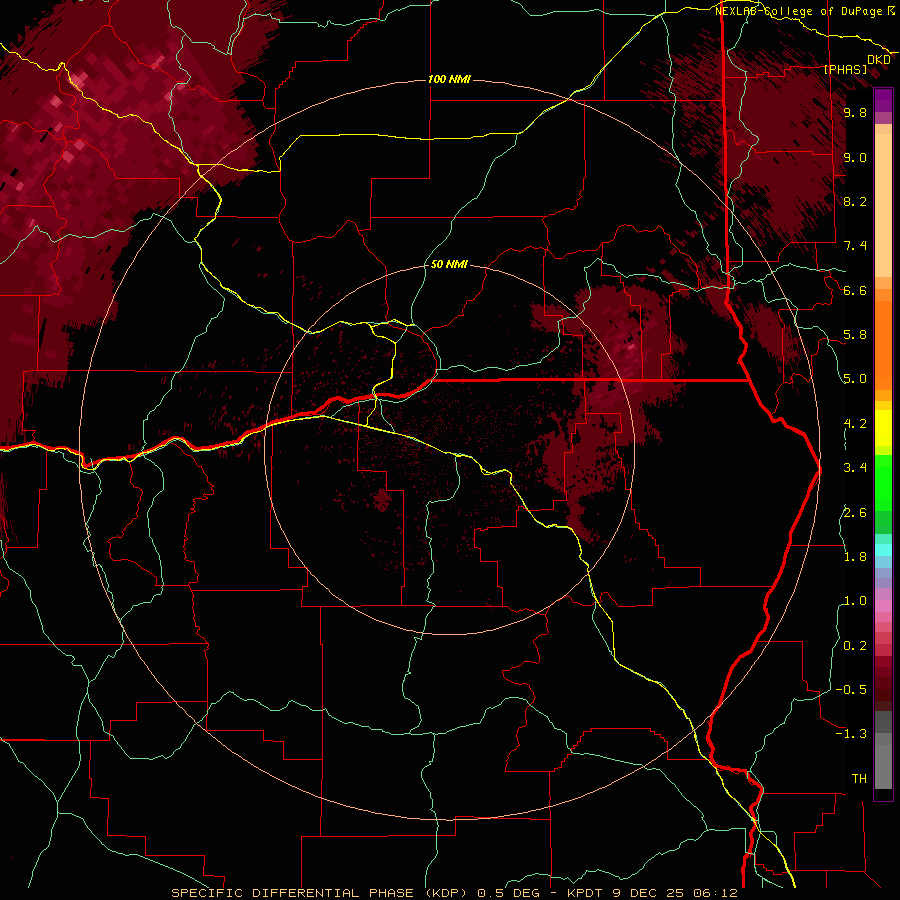Click the 0.2 value on color scale
This screenshot has height=900, width=900.
point(855,646)
